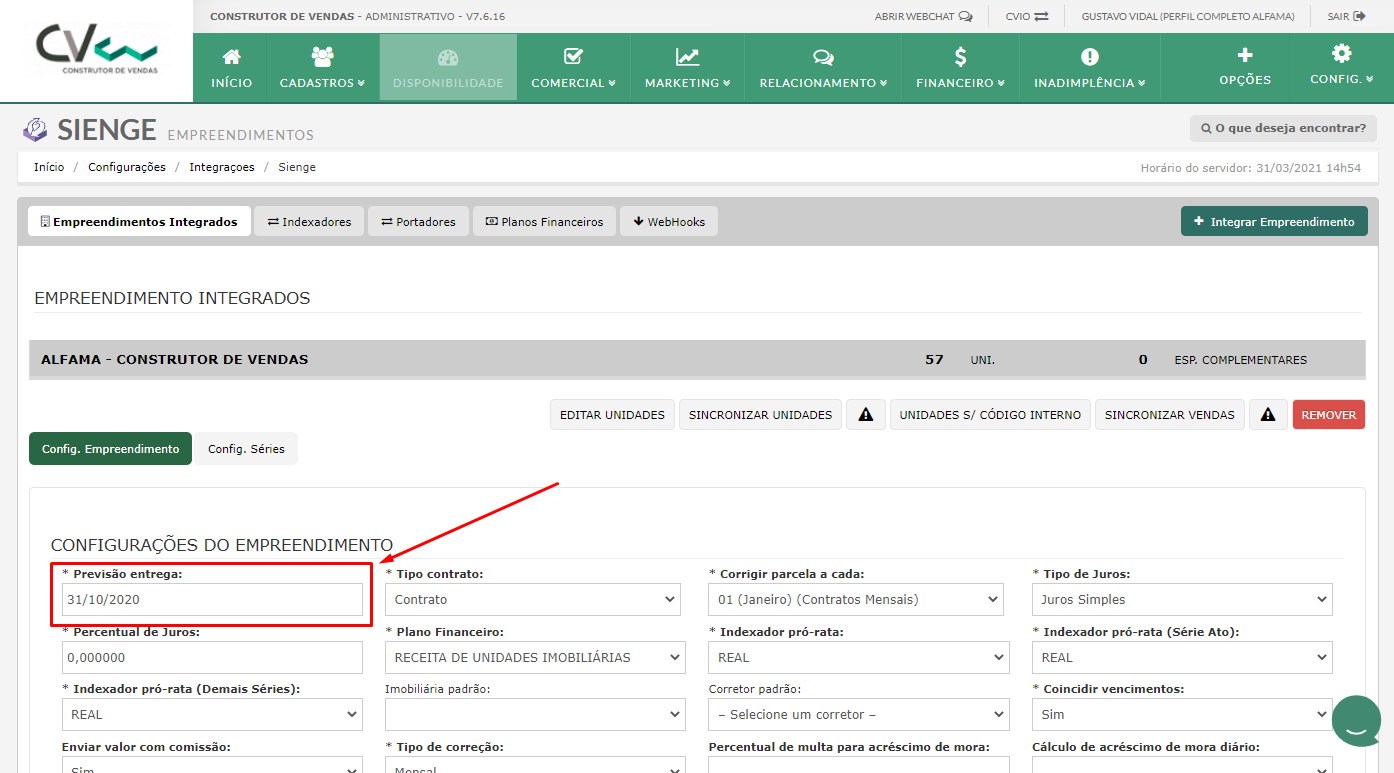Click Sincronizar Vendas button
1394x773 pixels.
click(1170, 415)
